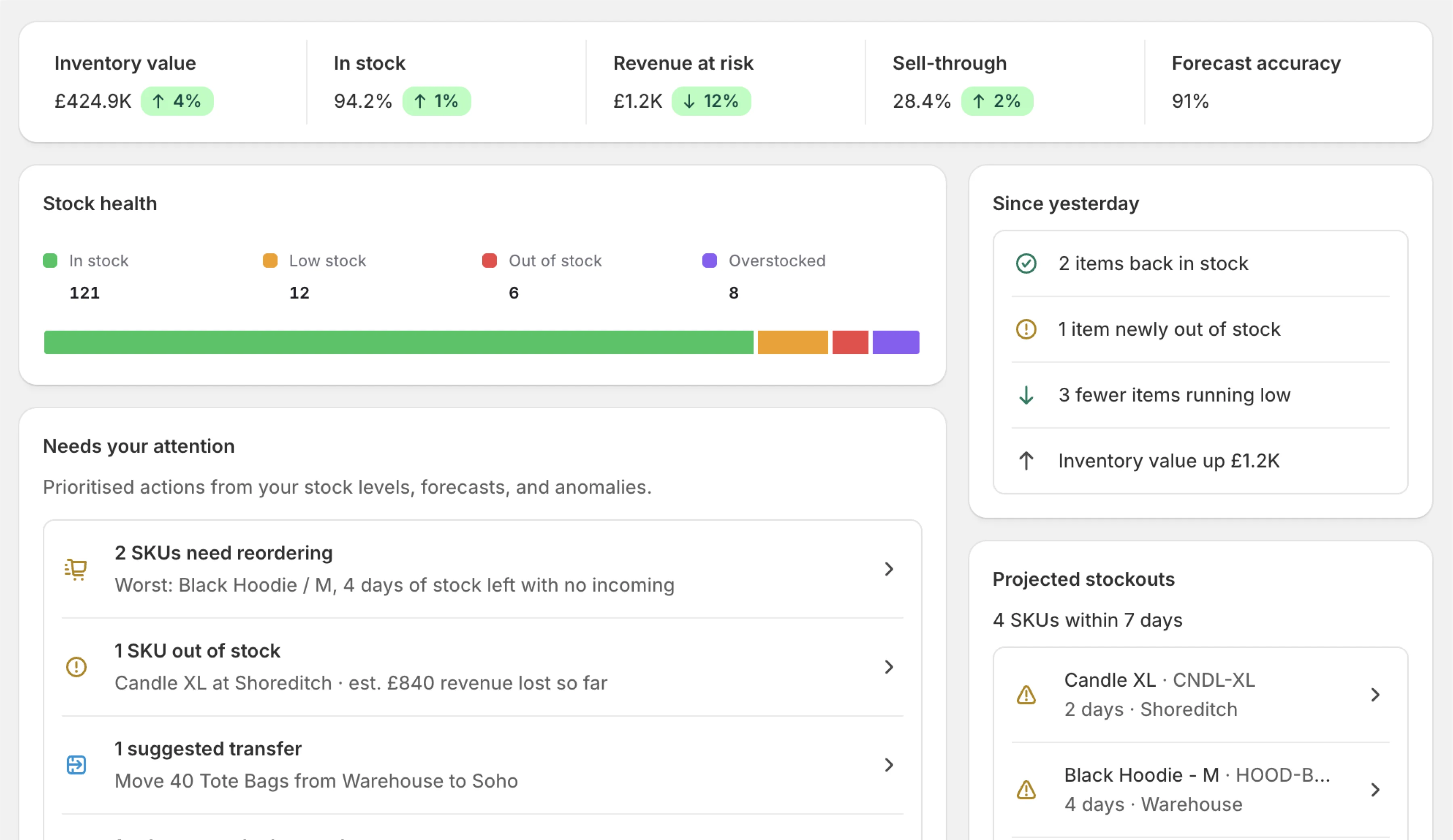Click the 'Inventory value' metric title
This screenshot has height=840, width=1453.
coord(125,63)
